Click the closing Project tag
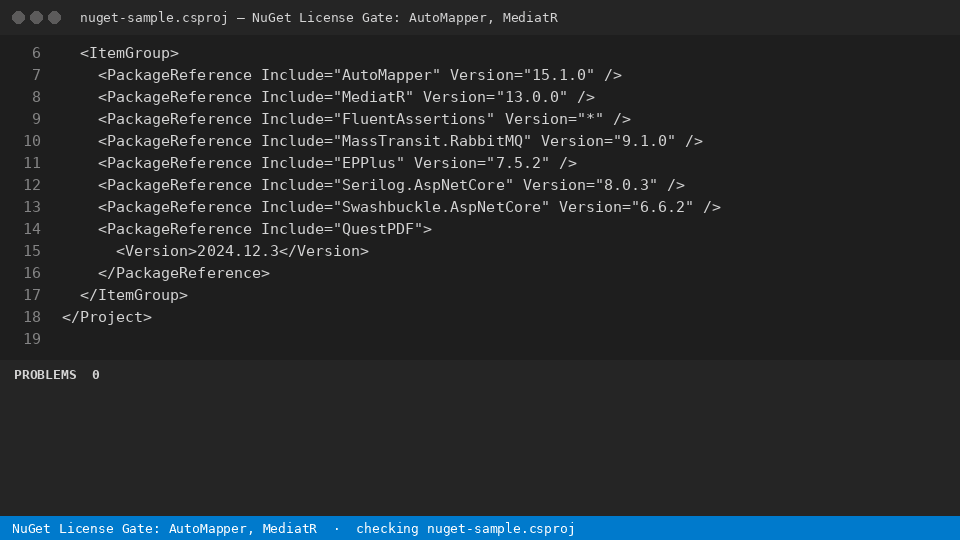This screenshot has width=960, height=540. [107, 318]
